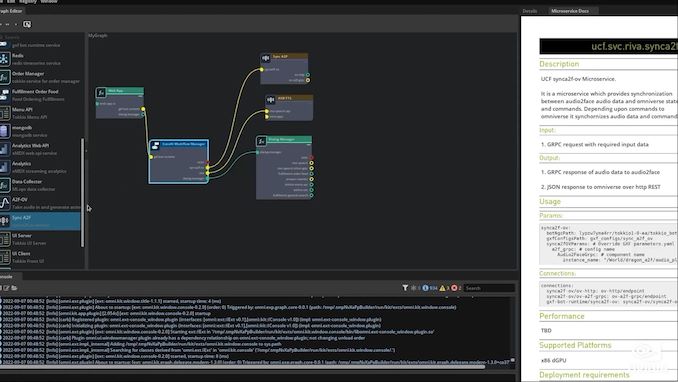Select the Menu API service icon
Screen dimensions: 678x382
tap(4, 113)
